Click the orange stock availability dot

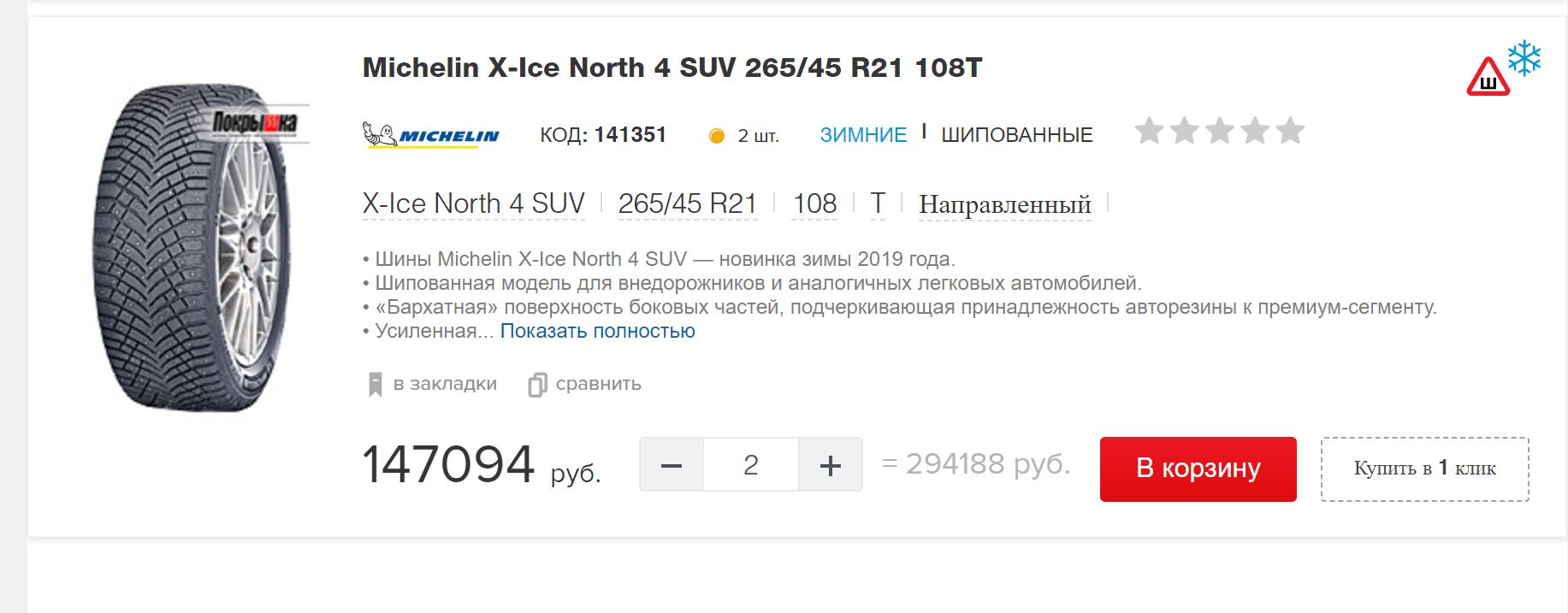pos(717,136)
